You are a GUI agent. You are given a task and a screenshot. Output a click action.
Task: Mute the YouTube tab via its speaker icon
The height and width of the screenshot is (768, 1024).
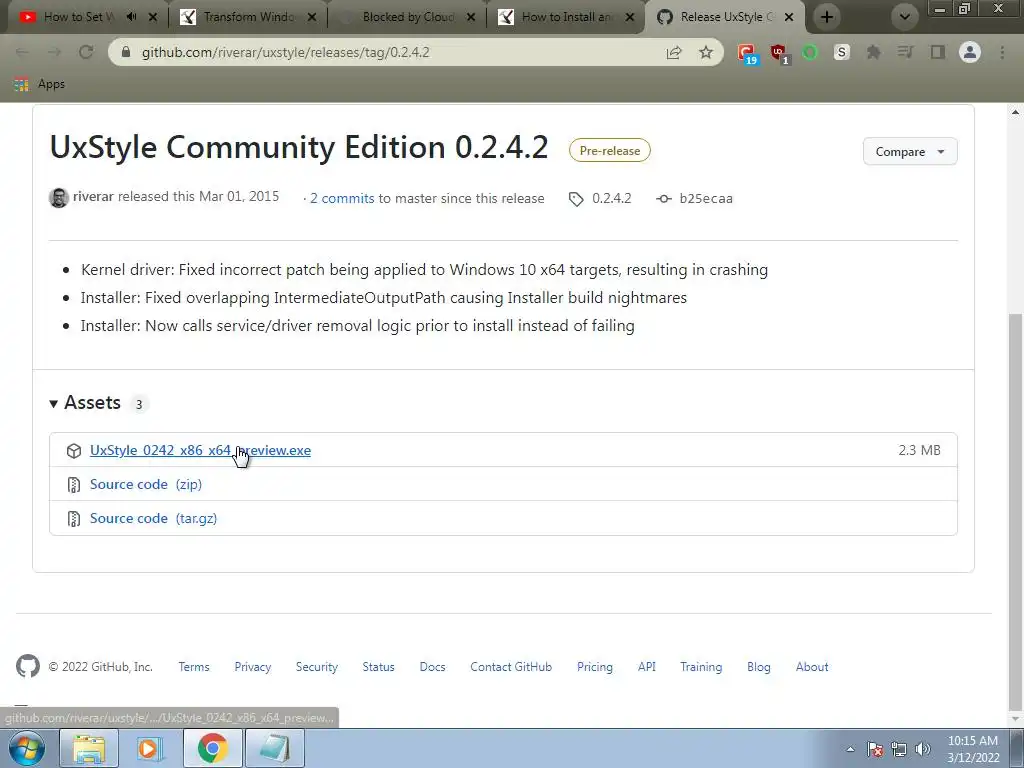[131, 17]
